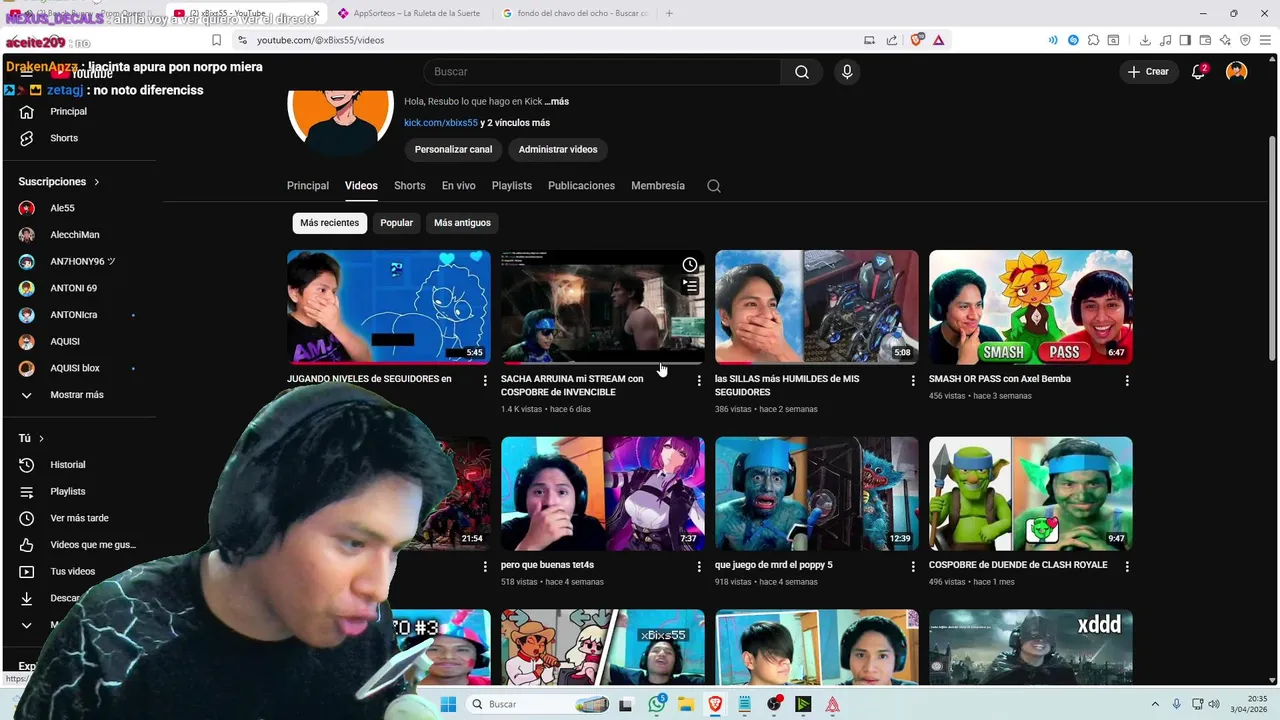Open options menu for SMASH OR PASS video

1127,381
